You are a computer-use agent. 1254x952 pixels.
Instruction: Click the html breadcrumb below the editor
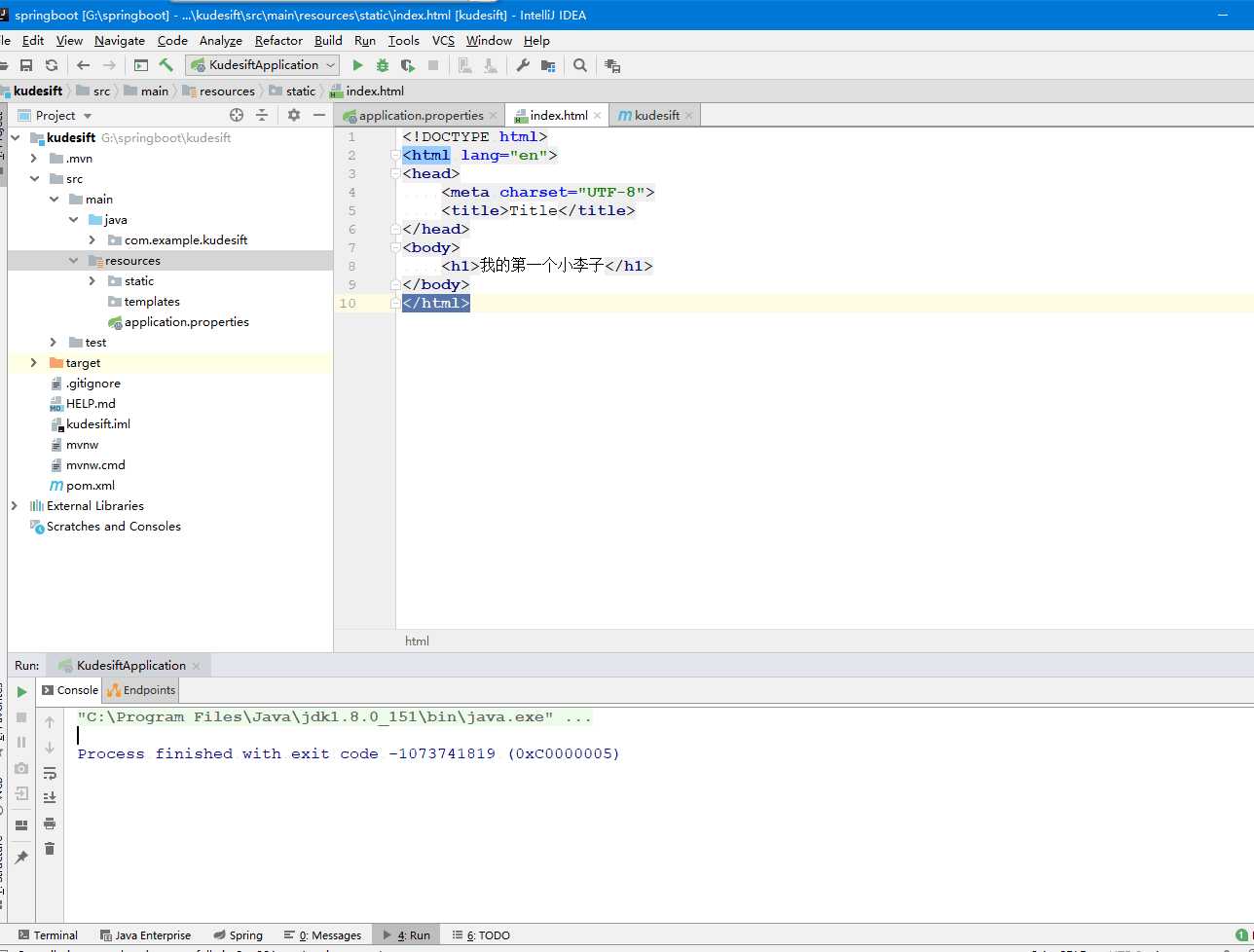[x=417, y=641]
